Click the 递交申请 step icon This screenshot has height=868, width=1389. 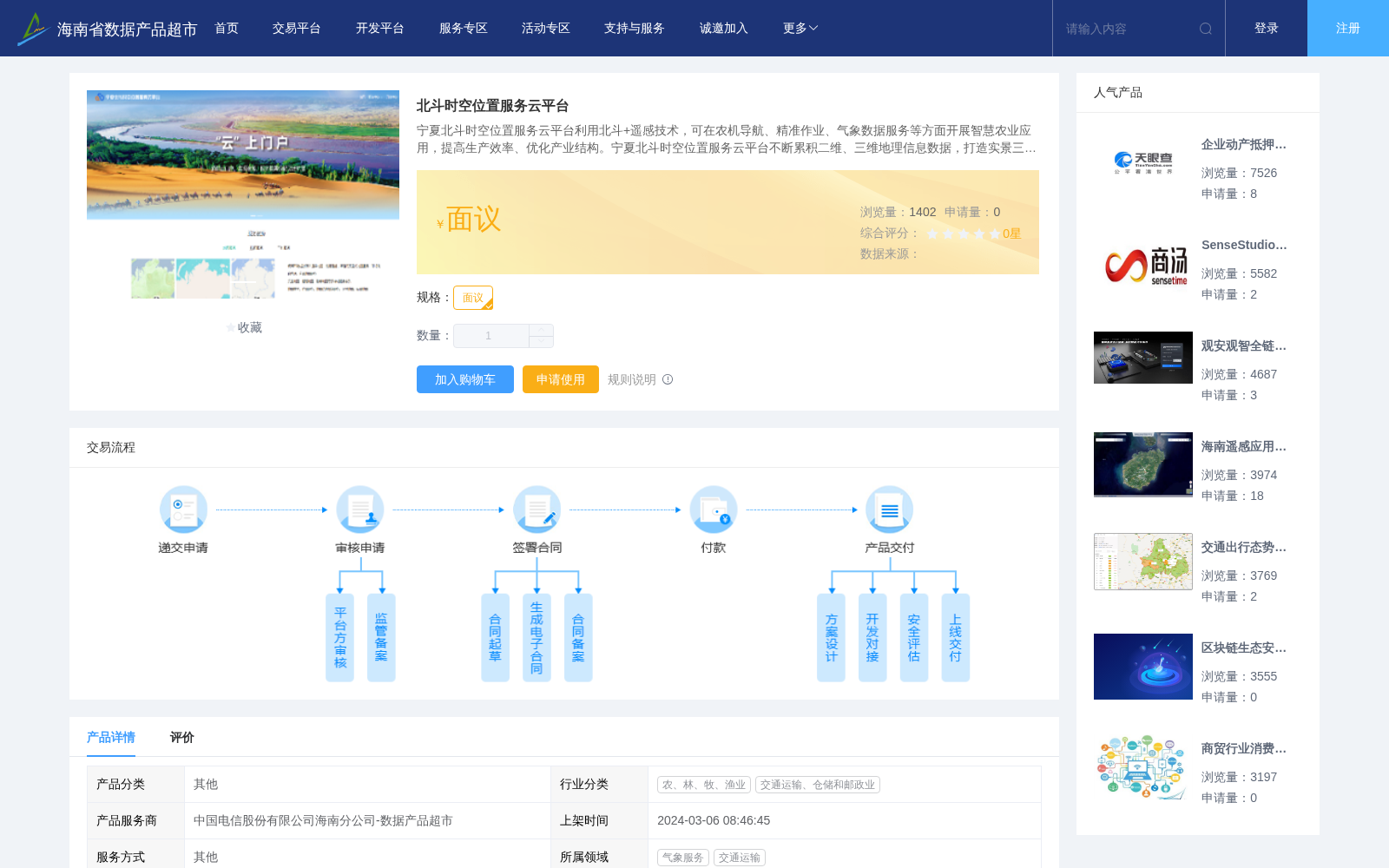point(183,510)
